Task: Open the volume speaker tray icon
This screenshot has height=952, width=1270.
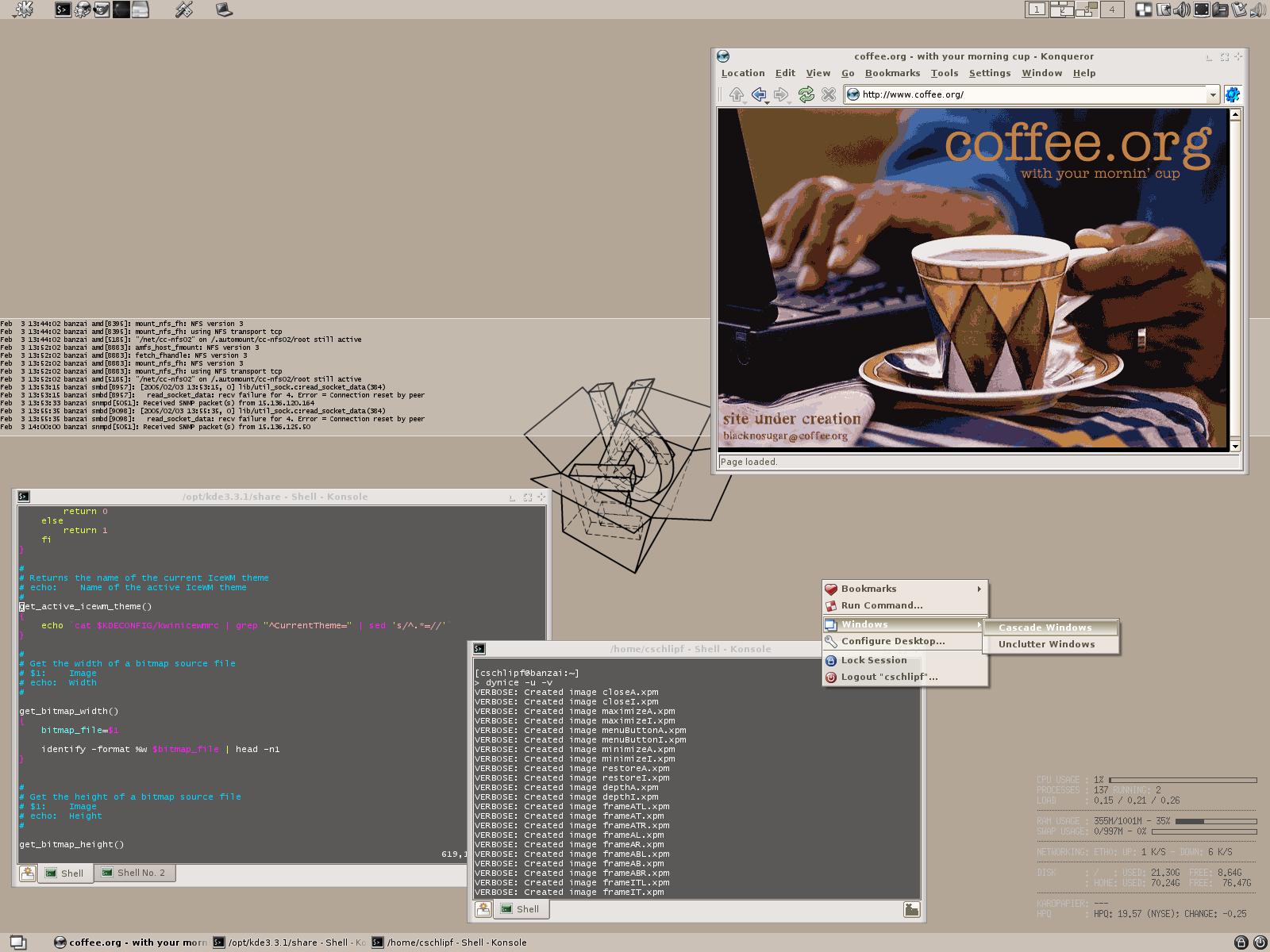Action: (1182, 10)
